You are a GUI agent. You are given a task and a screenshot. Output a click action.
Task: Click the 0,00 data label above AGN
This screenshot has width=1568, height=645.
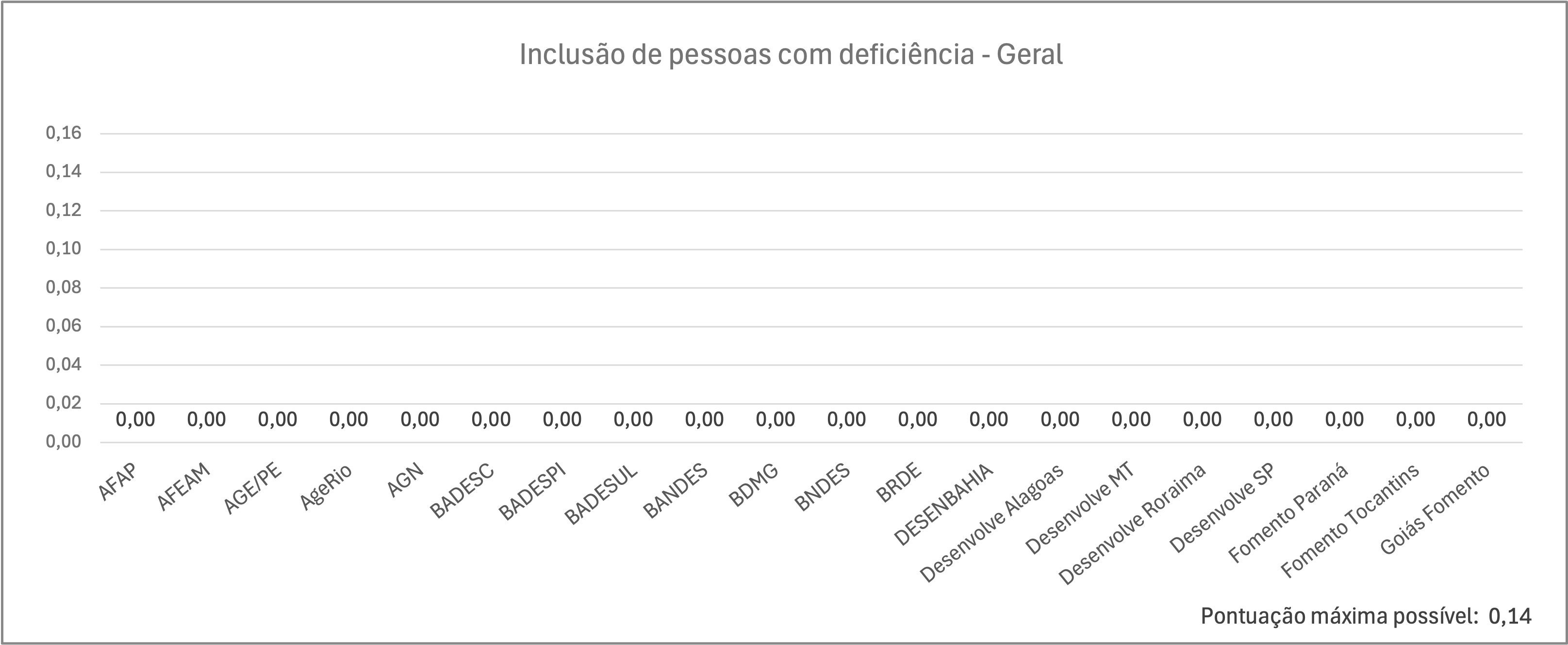(x=420, y=419)
